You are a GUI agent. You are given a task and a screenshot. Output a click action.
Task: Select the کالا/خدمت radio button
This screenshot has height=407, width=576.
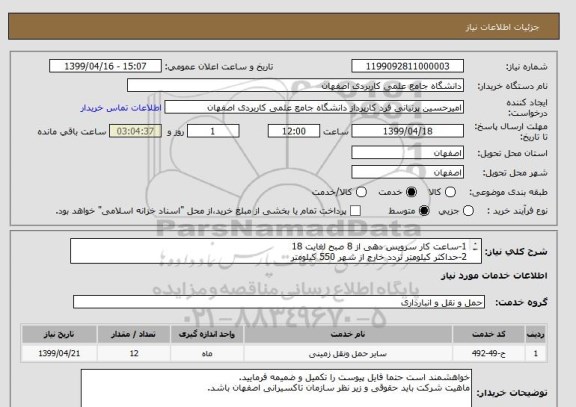(361, 192)
